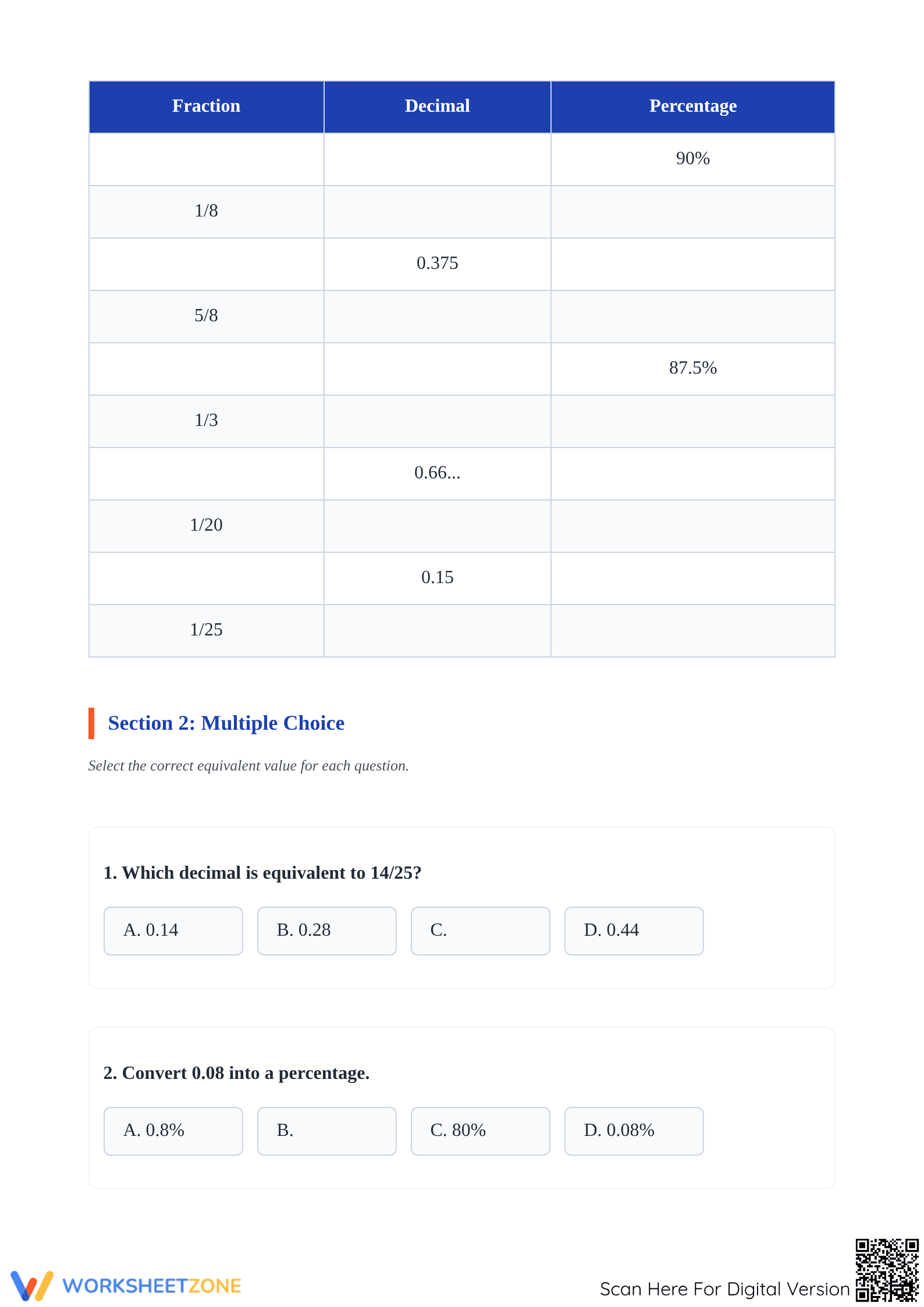This screenshot has width=924, height=1307.
Task: Click the empty percentage cell beside 1/25
Action: tap(693, 631)
